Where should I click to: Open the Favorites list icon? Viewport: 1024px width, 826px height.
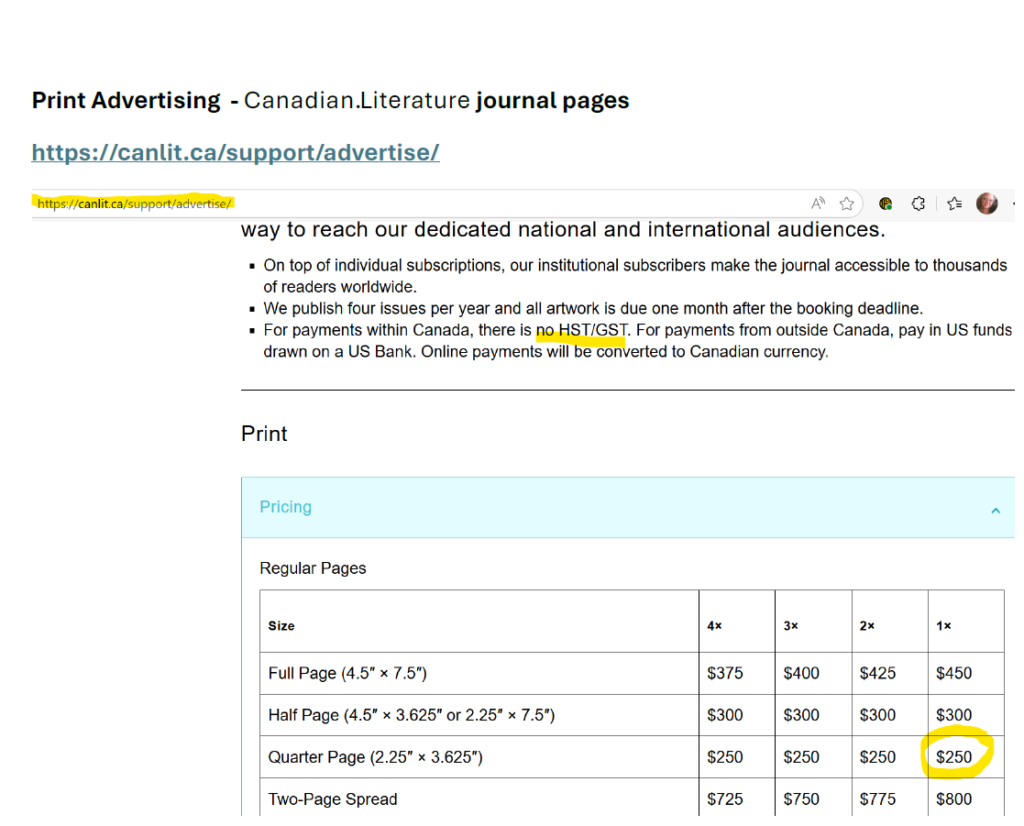click(954, 204)
